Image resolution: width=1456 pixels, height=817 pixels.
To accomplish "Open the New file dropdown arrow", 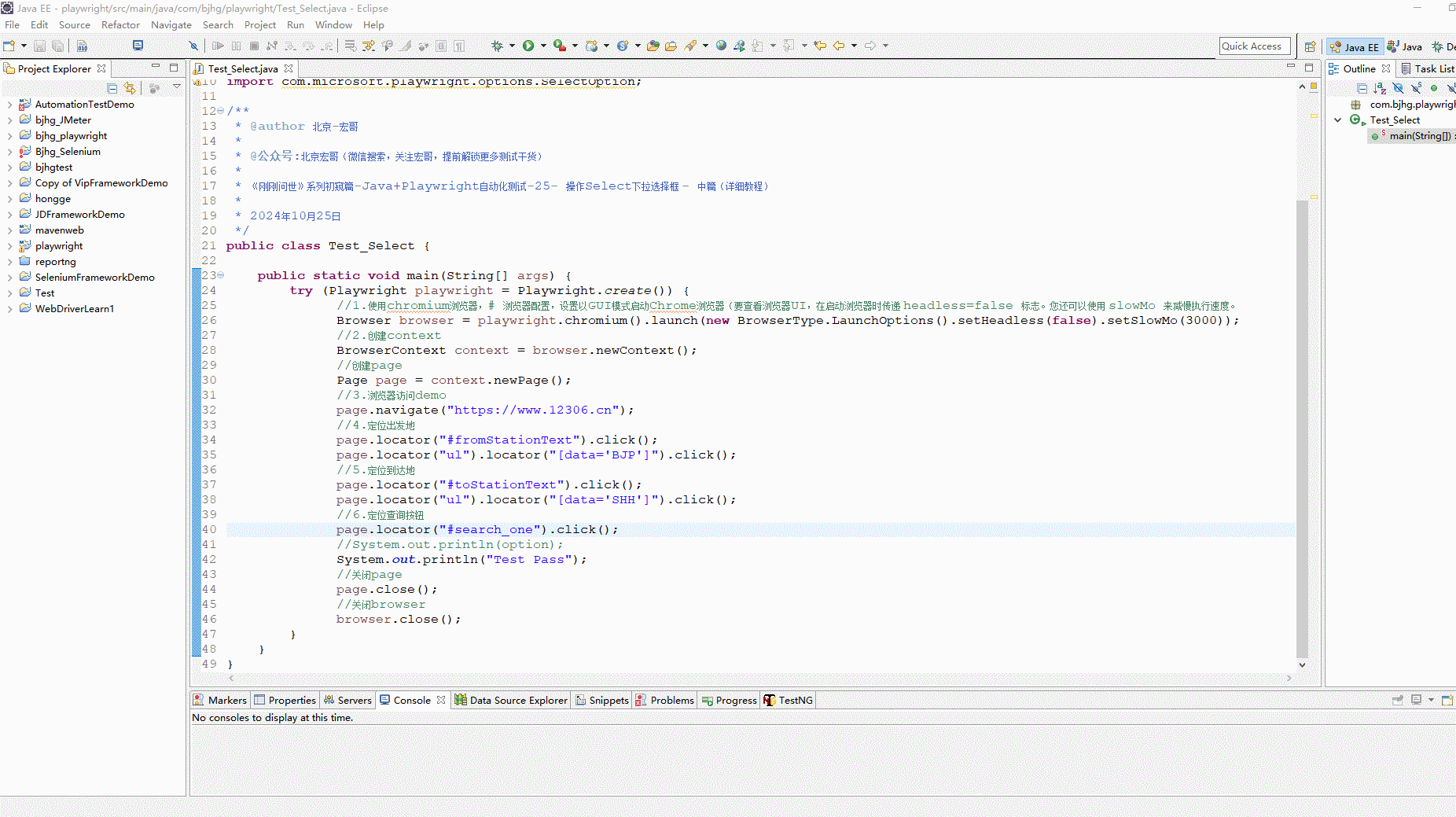I will [x=24, y=46].
